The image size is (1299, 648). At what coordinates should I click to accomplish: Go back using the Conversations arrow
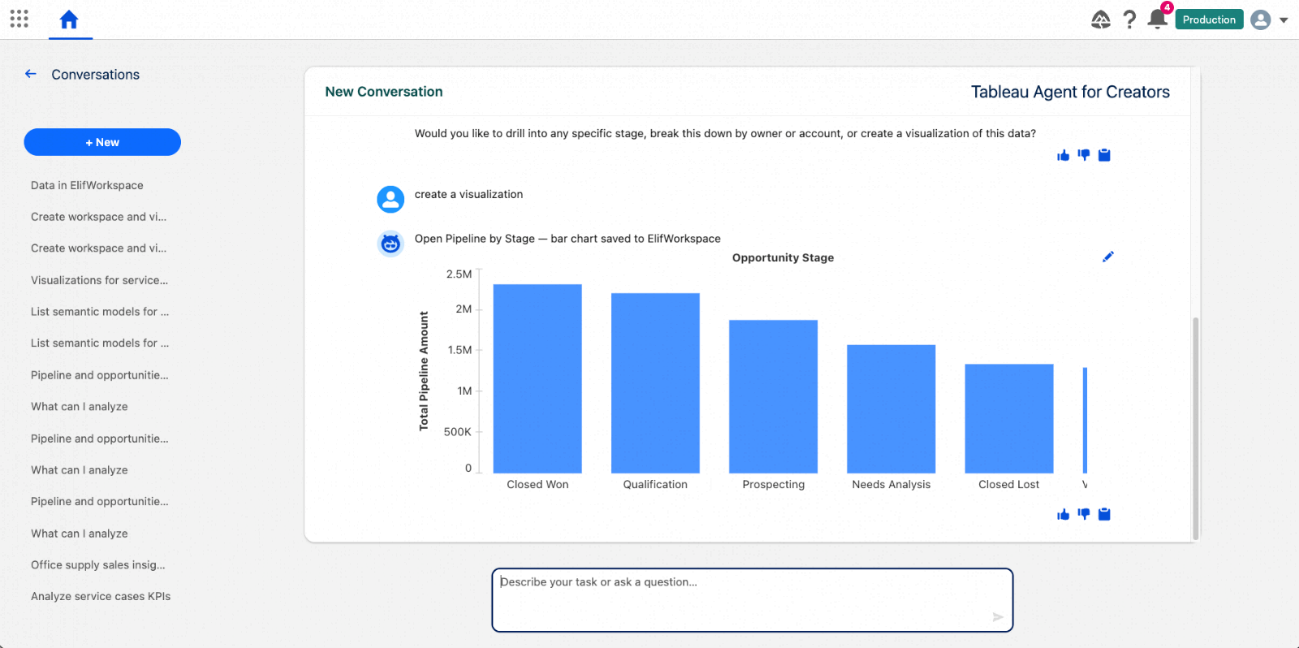pos(31,74)
